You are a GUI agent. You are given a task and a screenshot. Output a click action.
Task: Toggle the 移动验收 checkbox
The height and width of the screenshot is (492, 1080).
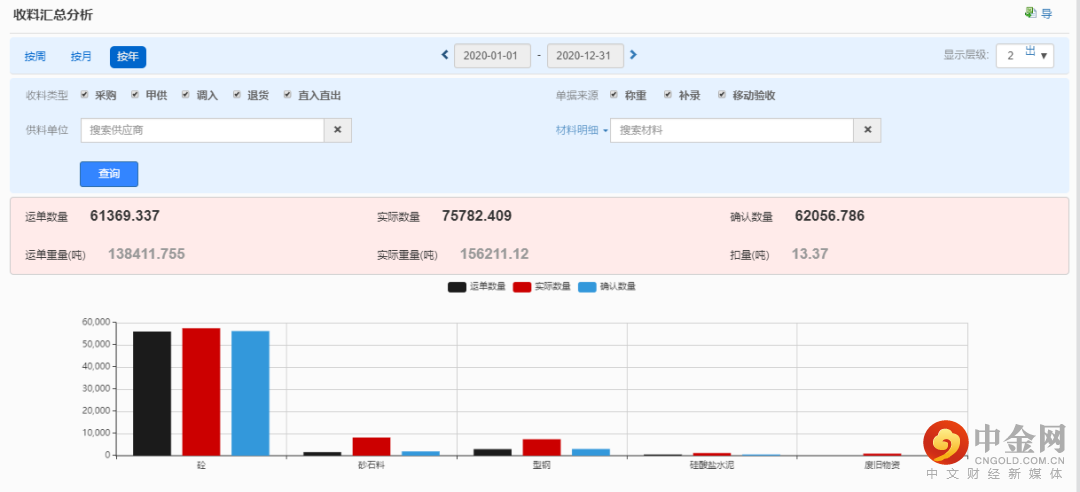click(722, 94)
